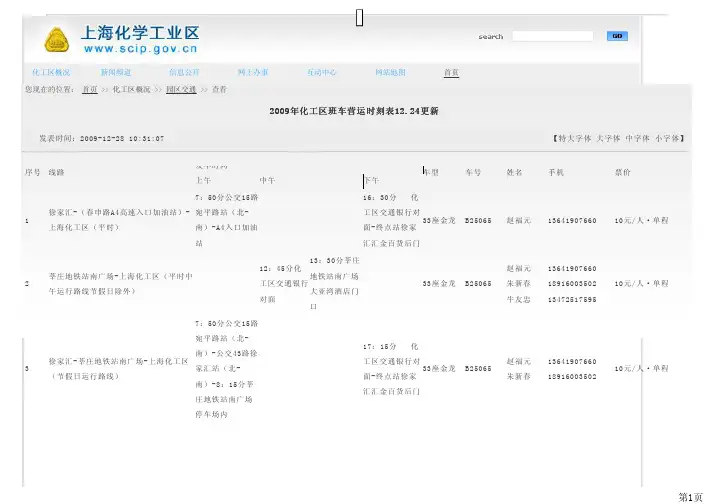Click the 首页 link in the breadcrumb

(90, 89)
